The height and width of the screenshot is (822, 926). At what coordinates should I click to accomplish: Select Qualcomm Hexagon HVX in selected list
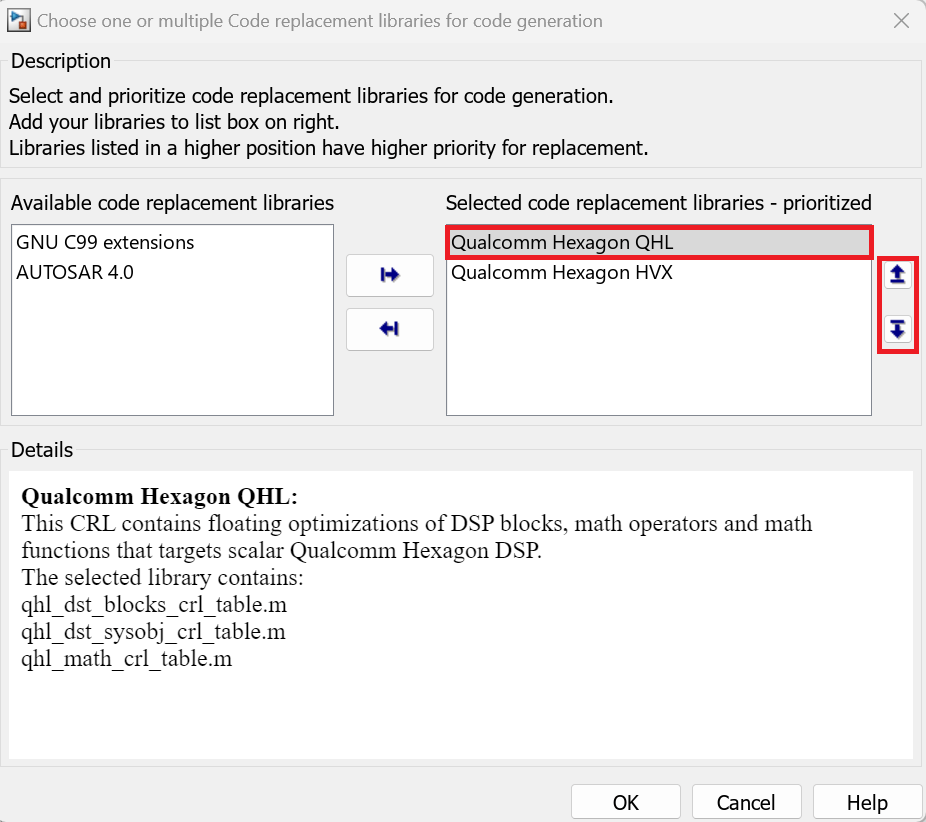[562, 272]
